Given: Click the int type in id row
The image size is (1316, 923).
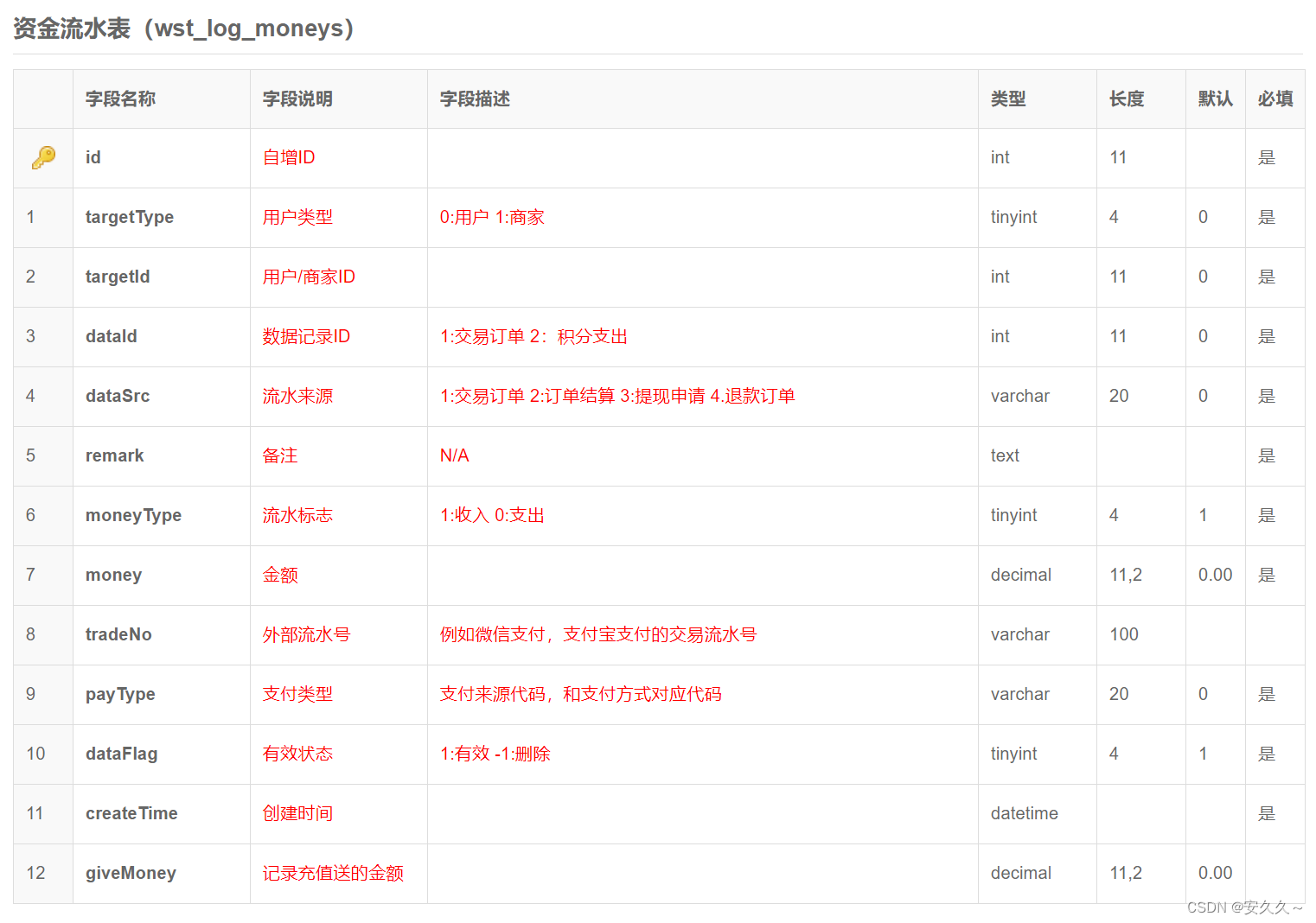Looking at the screenshot, I should (1000, 157).
